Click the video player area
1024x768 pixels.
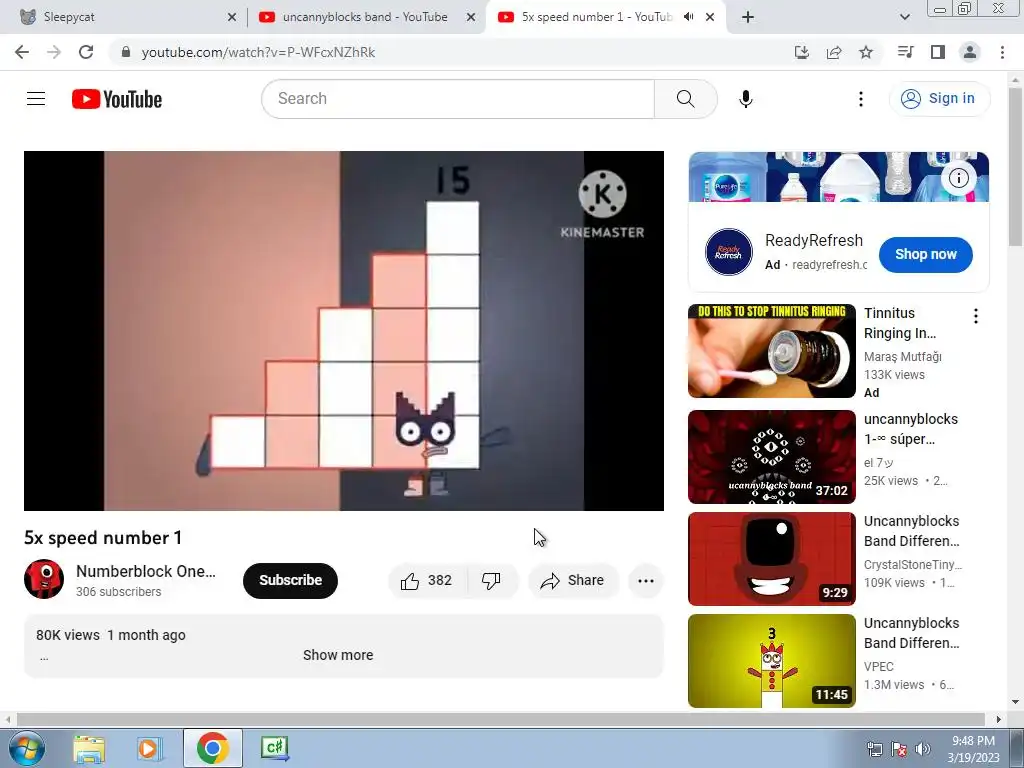pos(344,330)
